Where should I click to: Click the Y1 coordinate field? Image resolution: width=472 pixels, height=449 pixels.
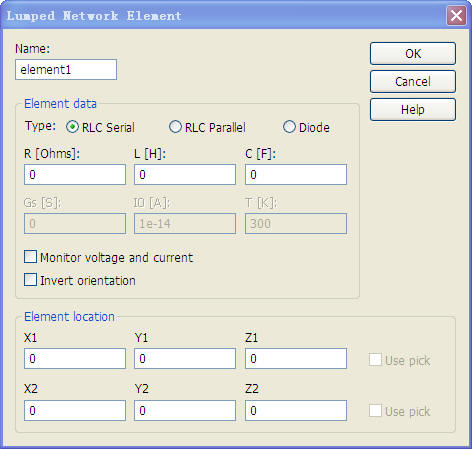(185, 359)
